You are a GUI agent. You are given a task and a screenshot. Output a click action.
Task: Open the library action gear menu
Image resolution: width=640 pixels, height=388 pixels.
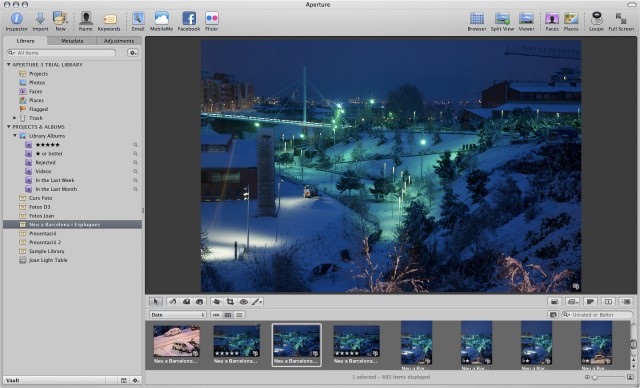point(133,53)
